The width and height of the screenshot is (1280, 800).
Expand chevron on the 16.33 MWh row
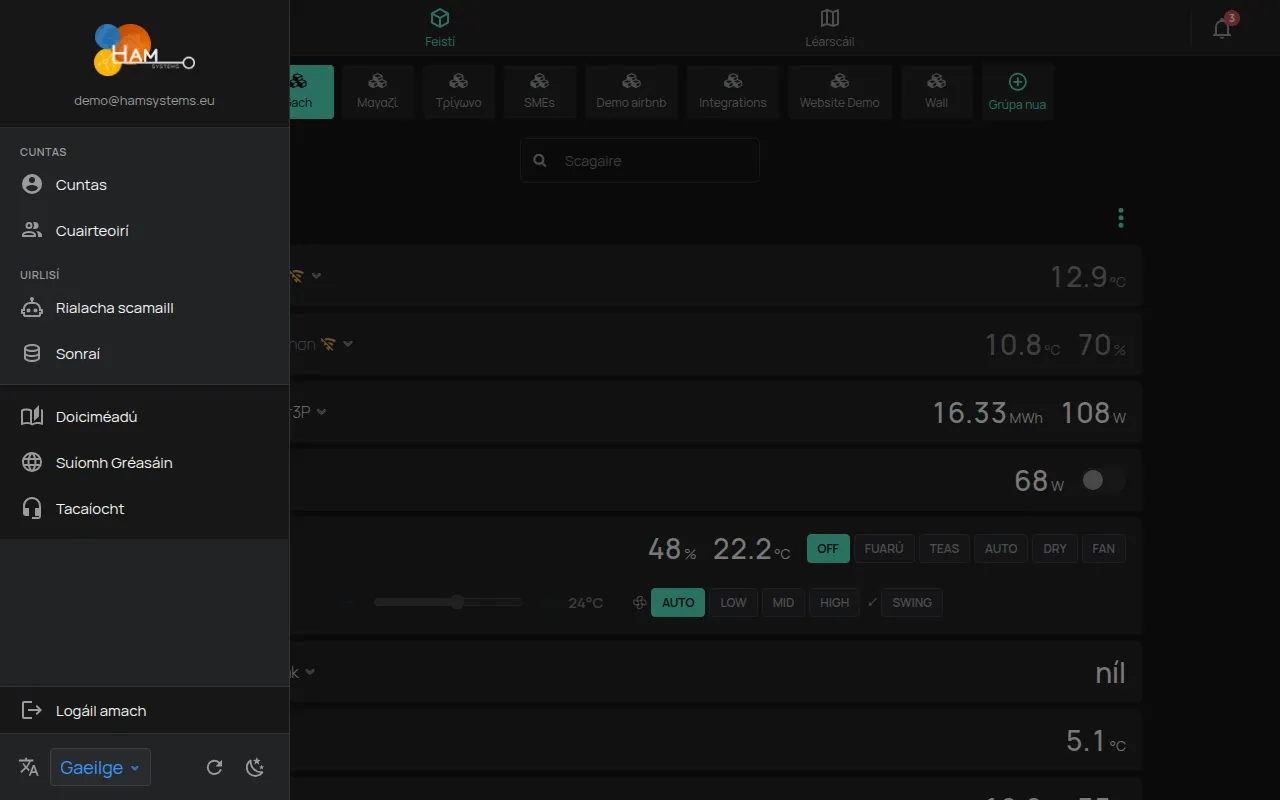[321, 411]
